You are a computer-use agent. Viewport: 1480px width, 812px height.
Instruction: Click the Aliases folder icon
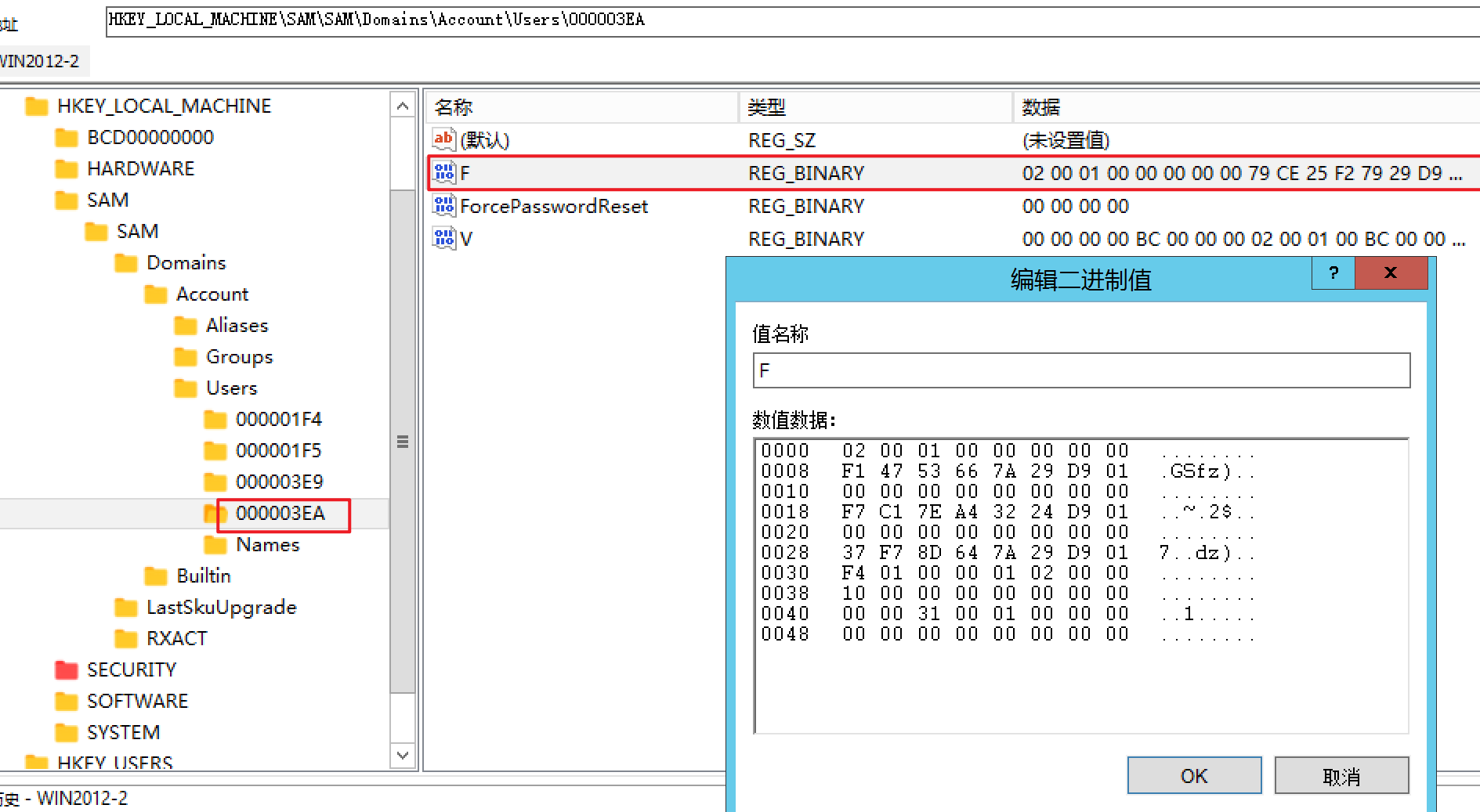coord(186,325)
